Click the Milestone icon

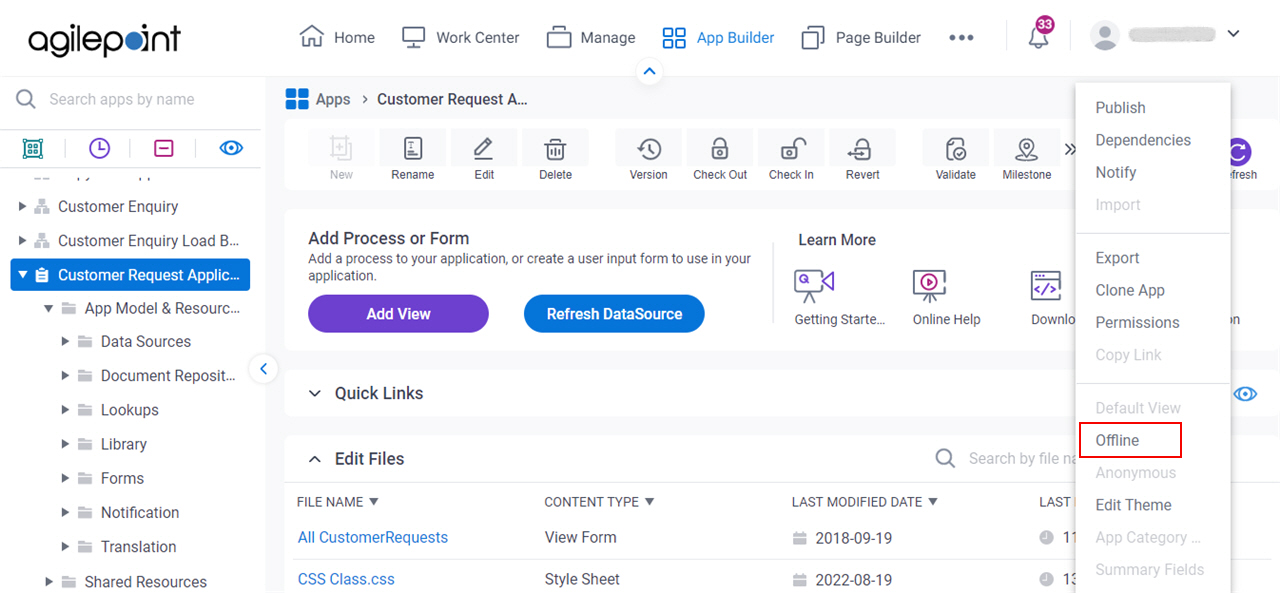(1027, 150)
